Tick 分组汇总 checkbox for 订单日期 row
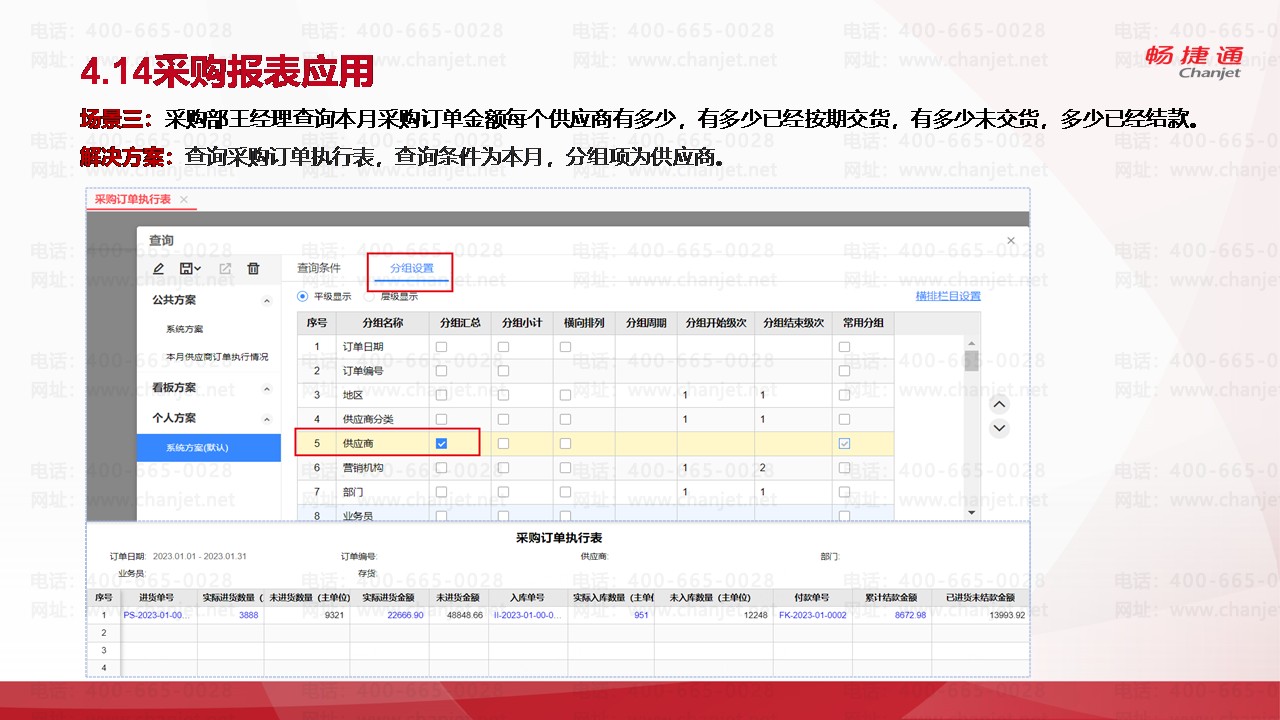This screenshot has height=720, width=1280. (x=441, y=347)
